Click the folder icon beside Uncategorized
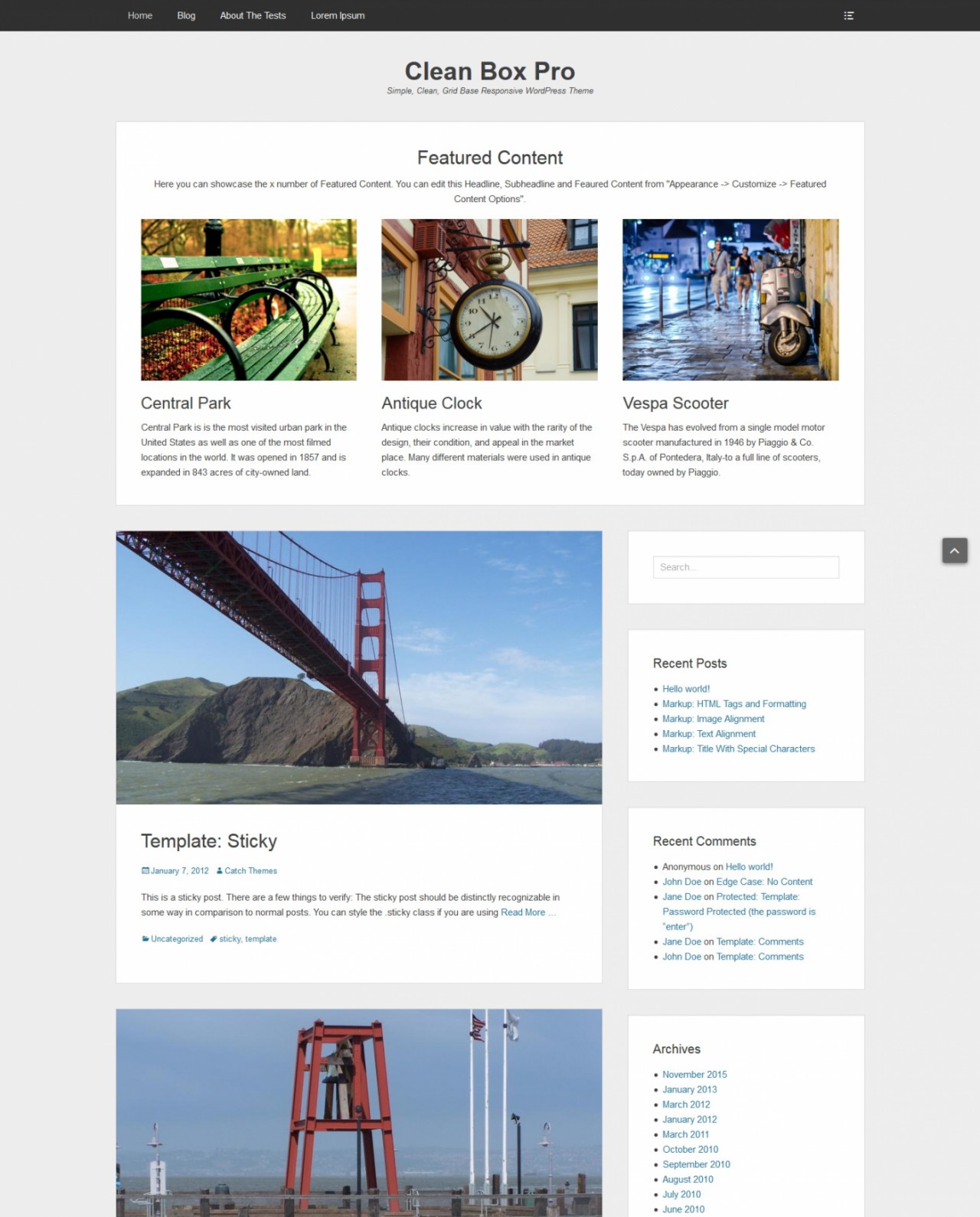This screenshot has height=1217, width=980. (x=145, y=938)
